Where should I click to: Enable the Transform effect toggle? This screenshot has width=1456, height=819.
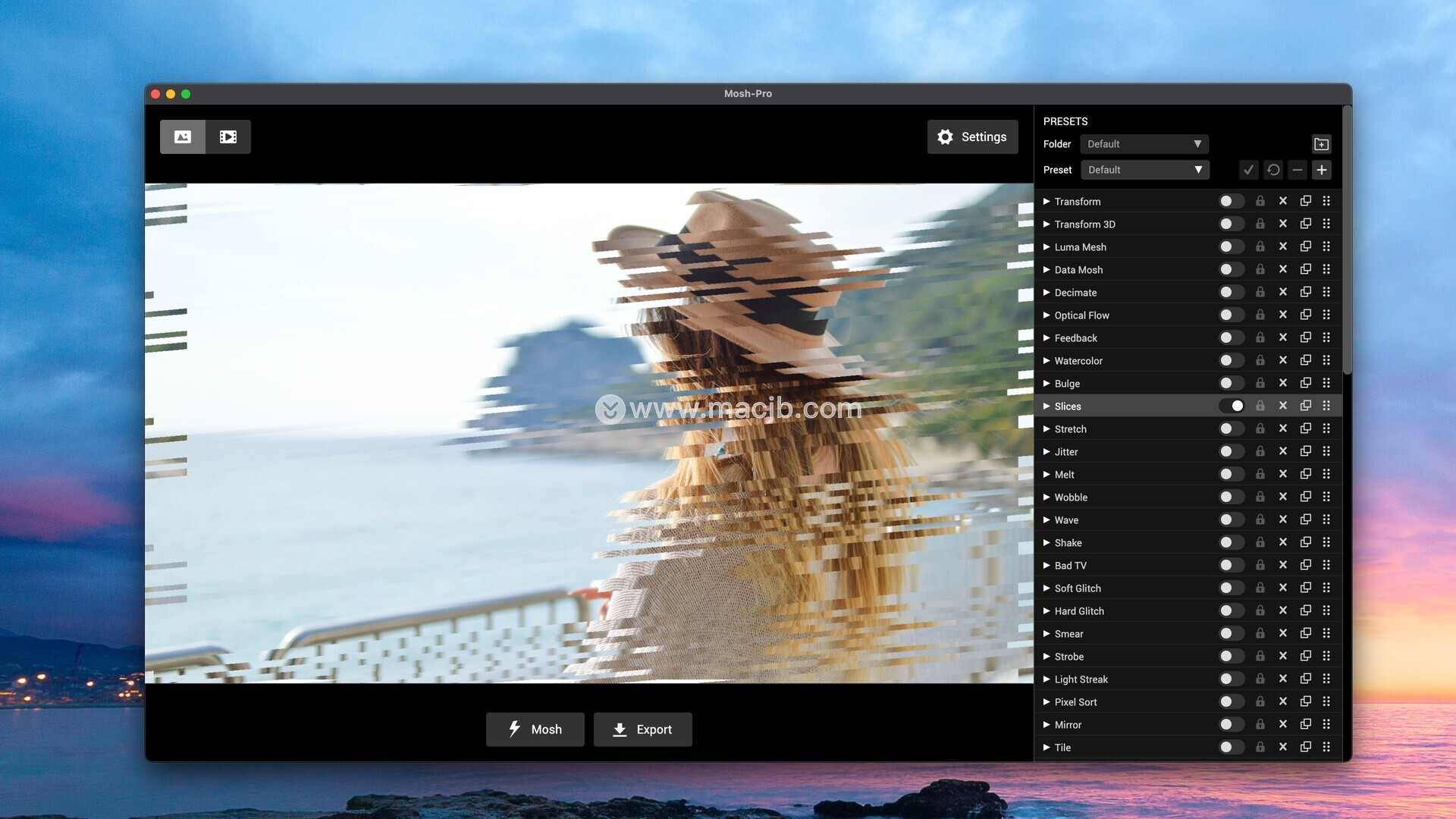click(x=1232, y=201)
